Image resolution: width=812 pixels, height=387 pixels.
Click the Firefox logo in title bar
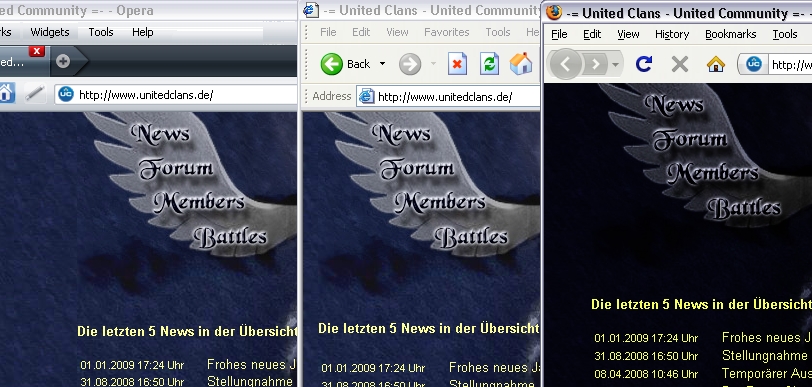(x=554, y=12)
